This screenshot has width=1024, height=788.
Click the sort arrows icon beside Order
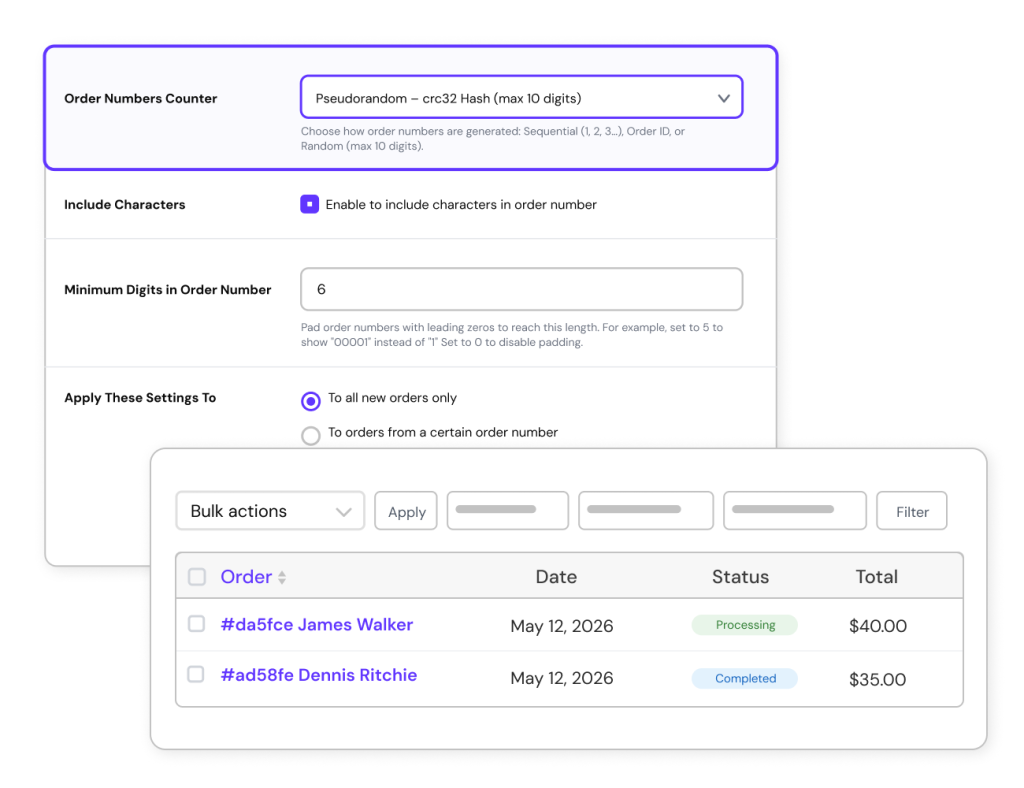[282, 577]
